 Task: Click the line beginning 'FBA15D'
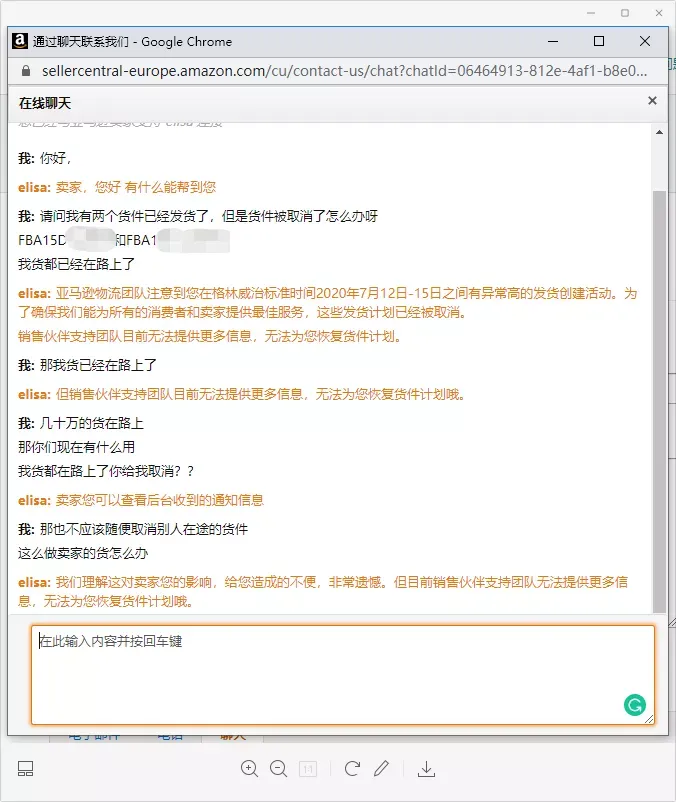[x=124, y=240]
